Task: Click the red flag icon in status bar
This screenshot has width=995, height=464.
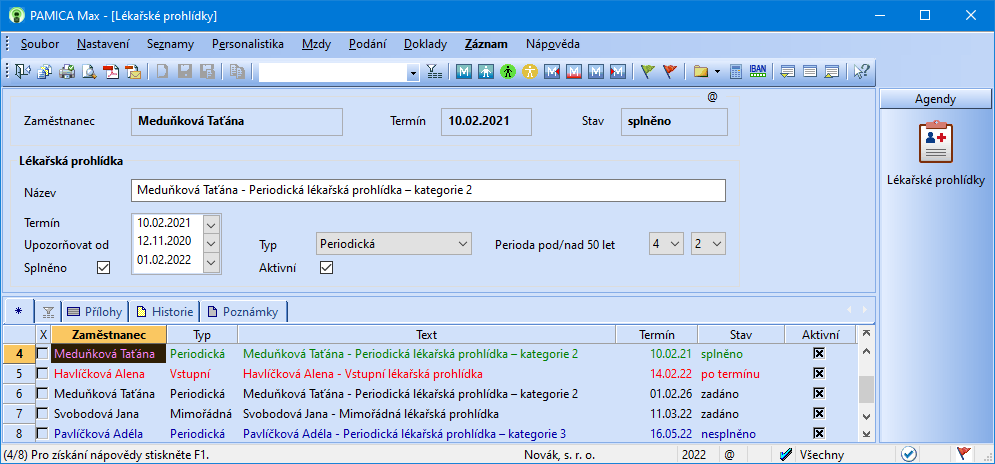Action: (x=964, y=454)
